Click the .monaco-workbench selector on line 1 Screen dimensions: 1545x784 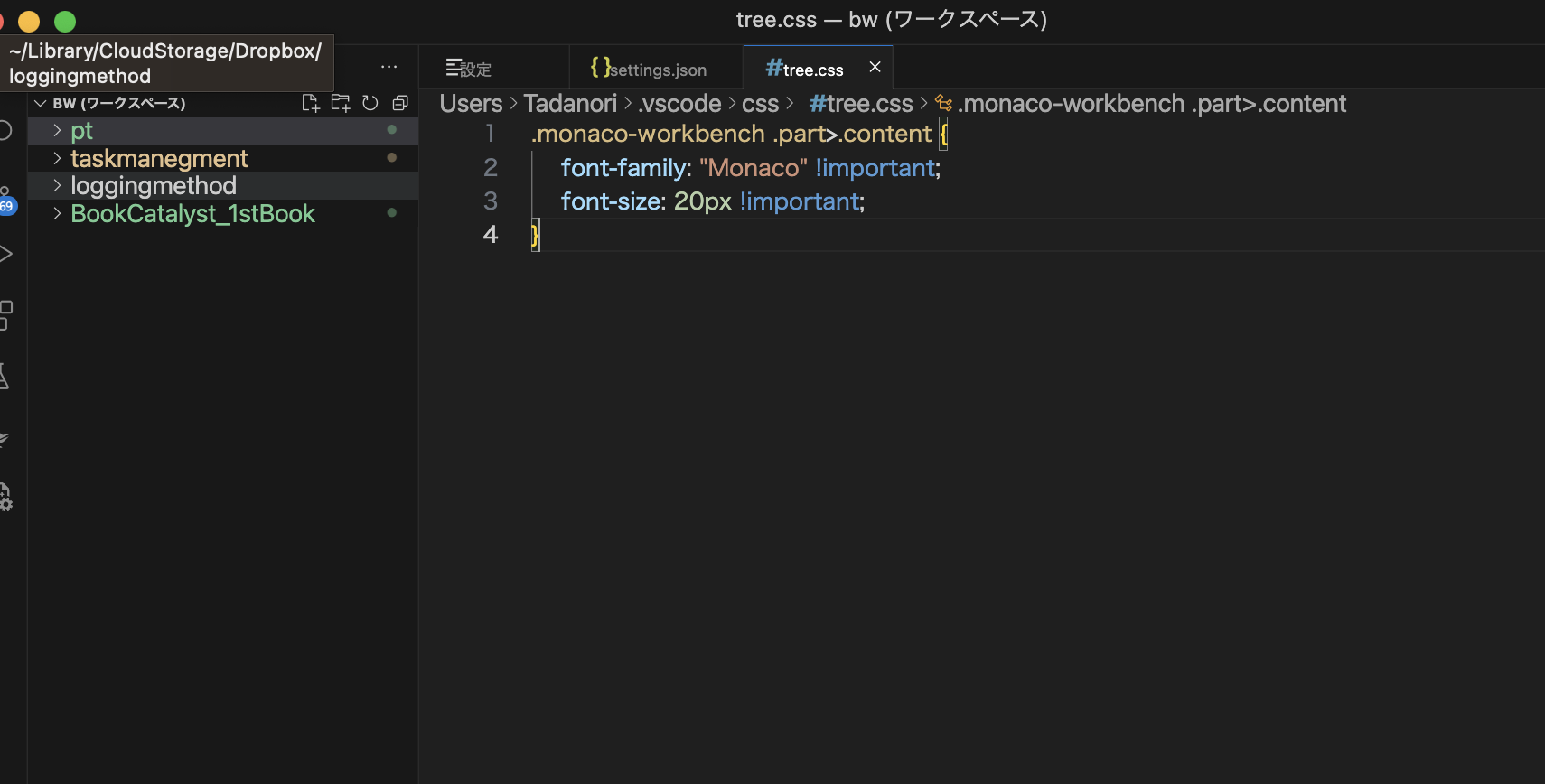point(648,134)
